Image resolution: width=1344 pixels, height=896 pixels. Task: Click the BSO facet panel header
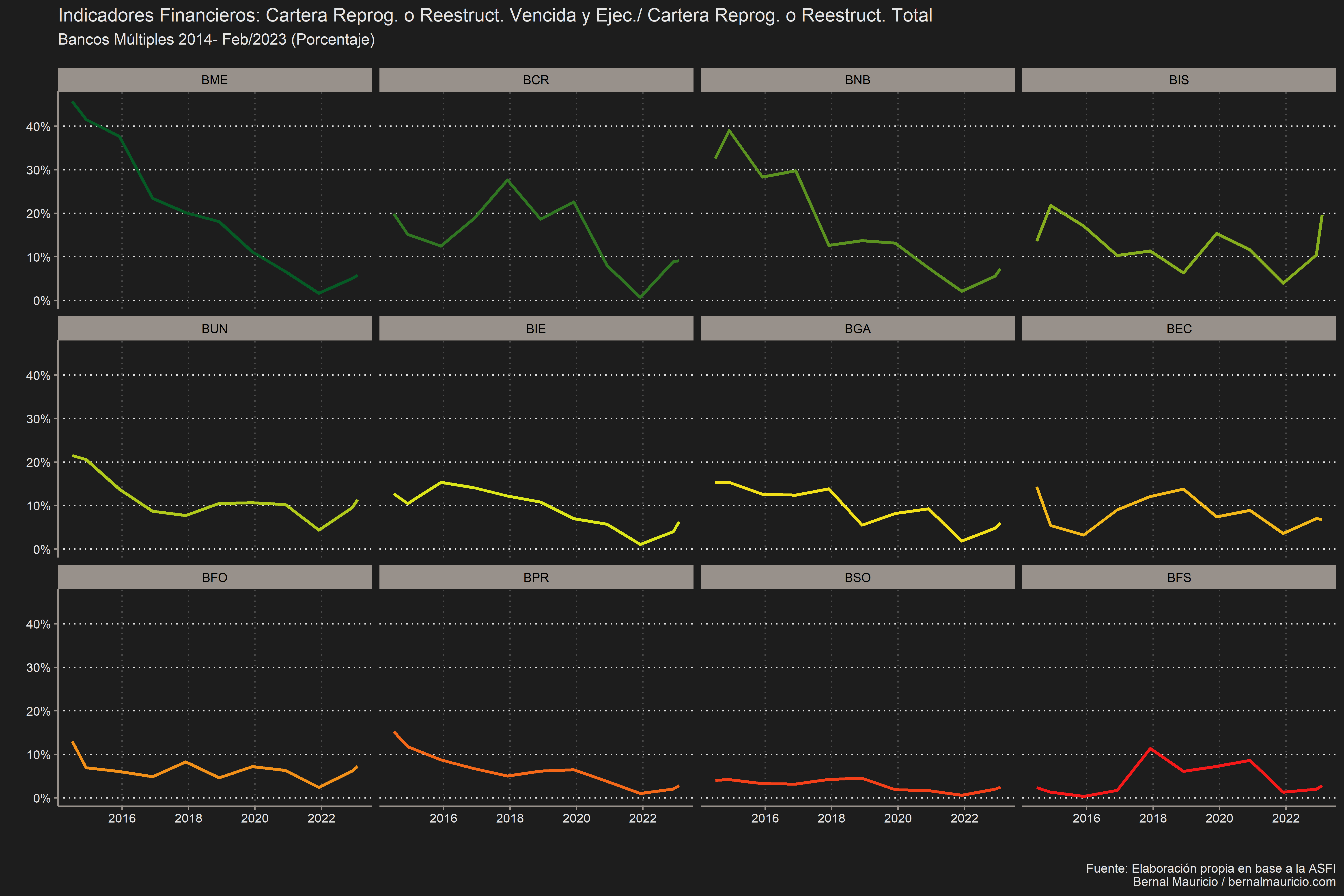pyautogui.click(x=858, y=577)
